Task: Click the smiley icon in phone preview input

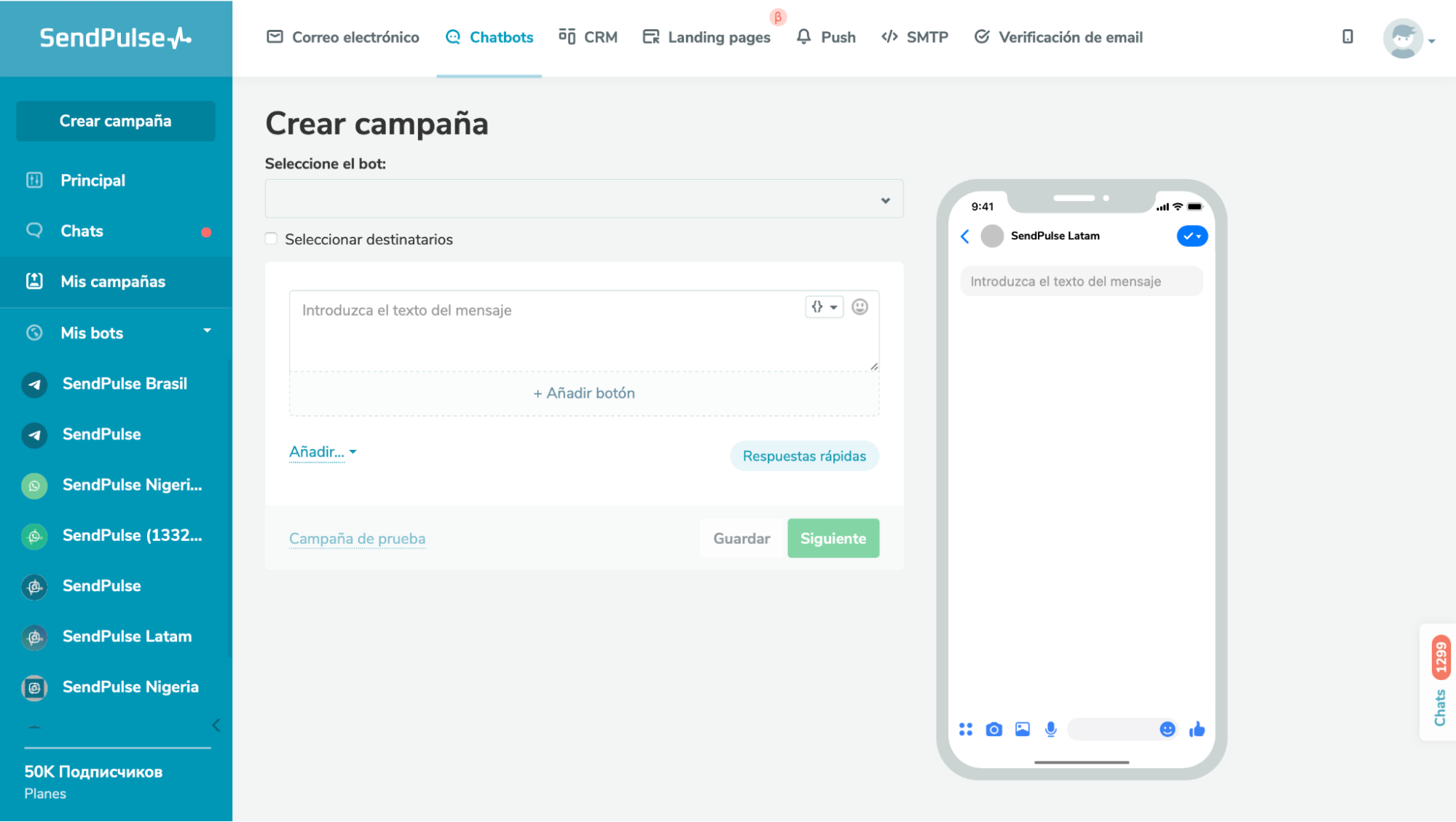Action: click(x=1167, y=729)
